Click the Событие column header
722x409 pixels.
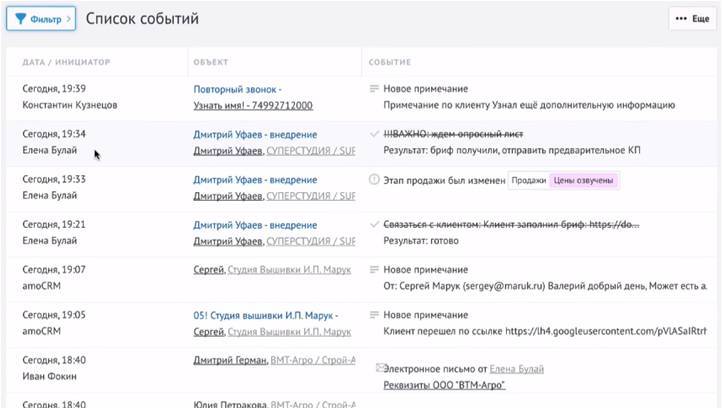coord(389,62)
